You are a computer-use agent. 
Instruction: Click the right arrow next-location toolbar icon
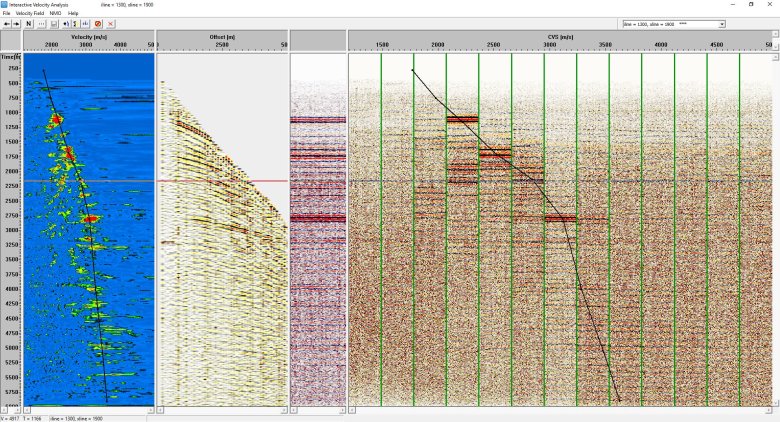(x=16, y=23)
